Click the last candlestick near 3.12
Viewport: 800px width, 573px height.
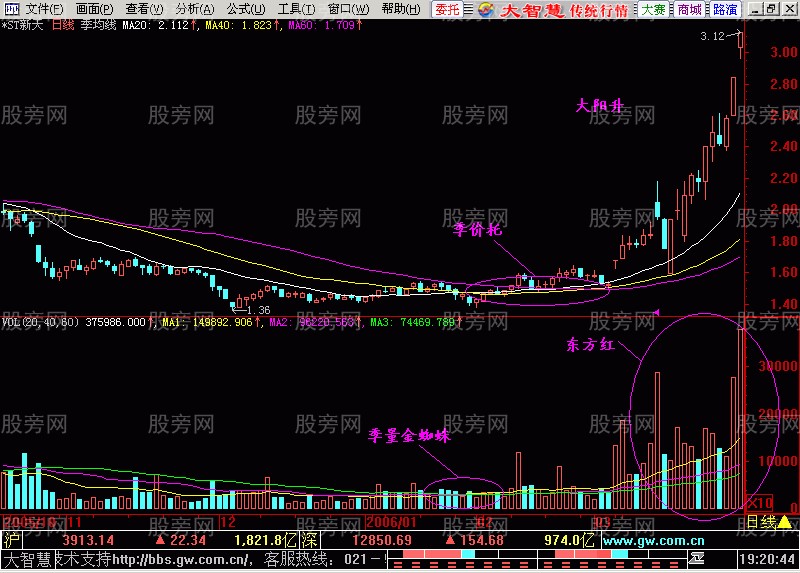pos(741,45)
